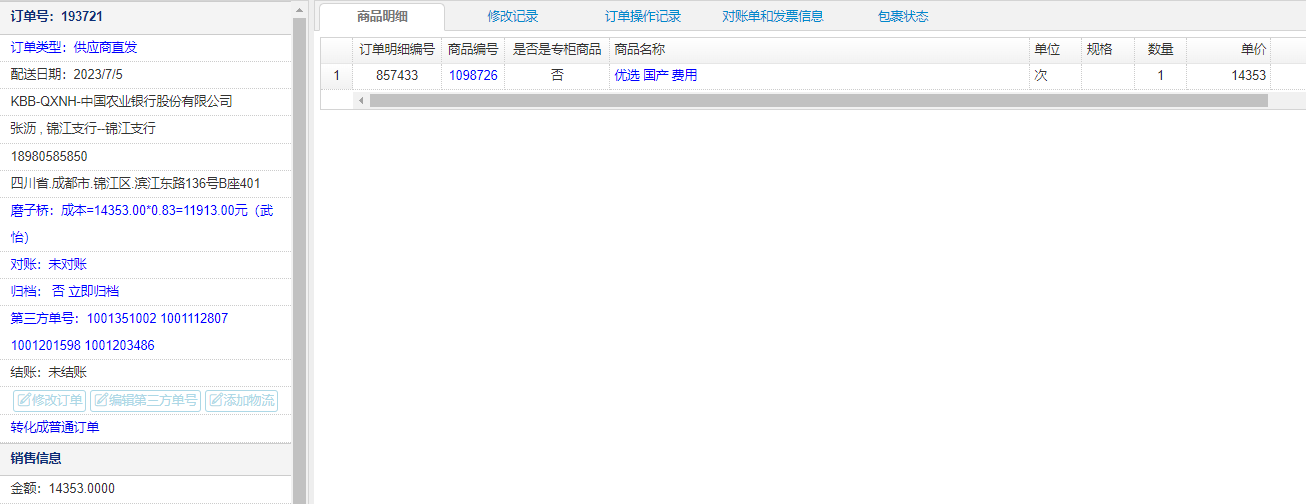Click the 规格 column header
Image resolution: width=1306 pixels, height=504 pixels.
click(1108, 49)
